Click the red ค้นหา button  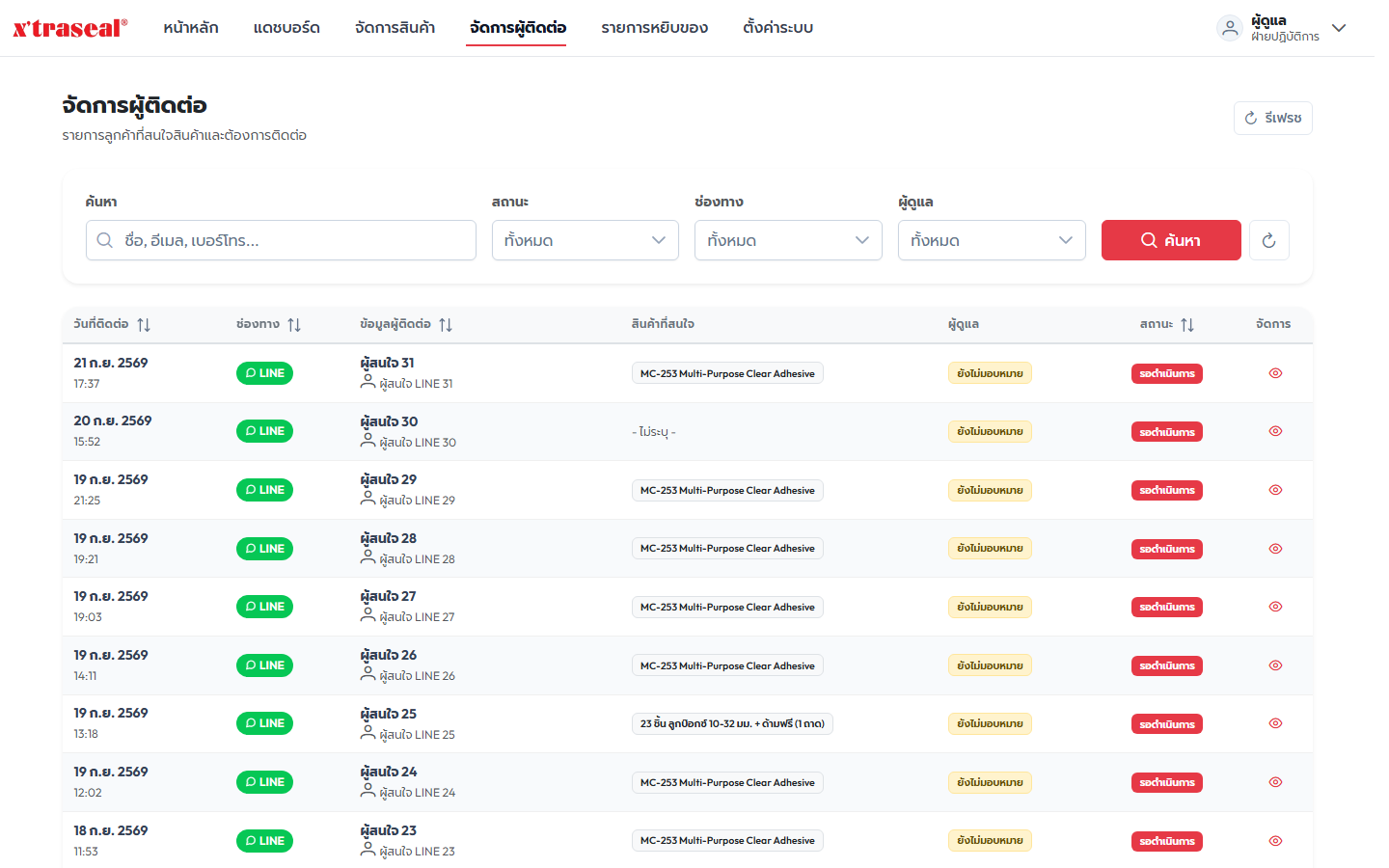coord(1171,240)
